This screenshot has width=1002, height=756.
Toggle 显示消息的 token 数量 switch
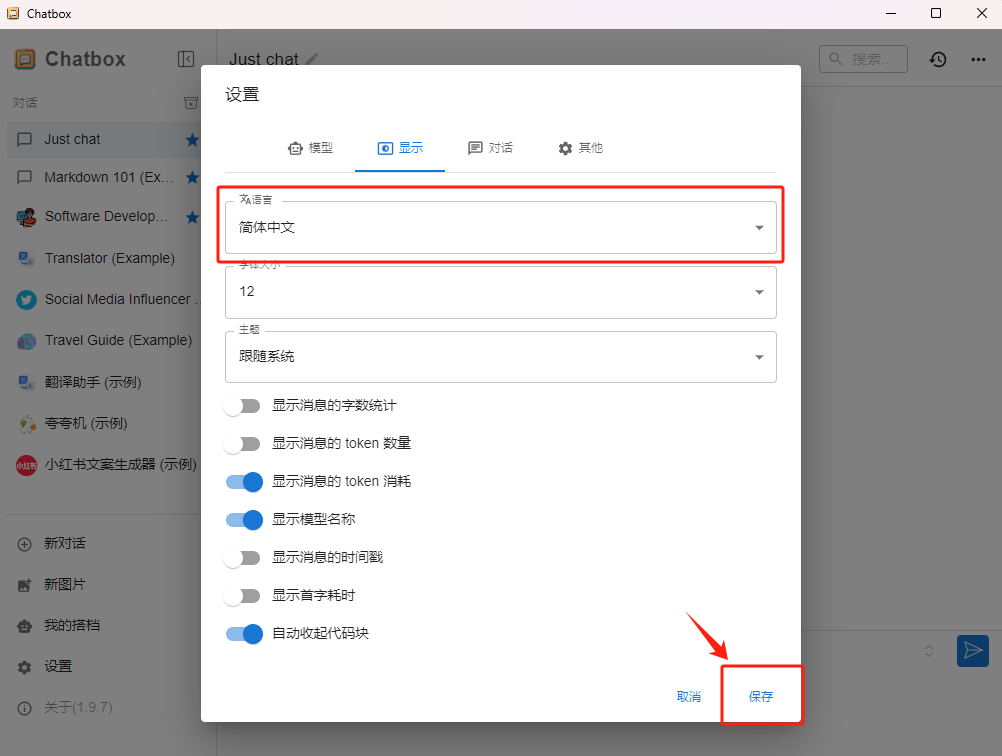(x=243, y=444)
